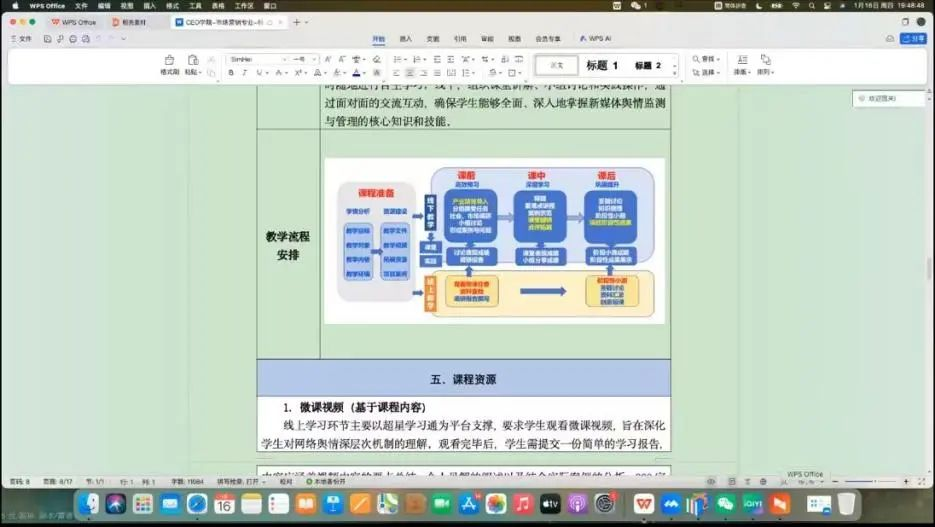Open the WPS Office home tab
The width and height of the screenshot is (935, 527).
[x=74, y=22]
